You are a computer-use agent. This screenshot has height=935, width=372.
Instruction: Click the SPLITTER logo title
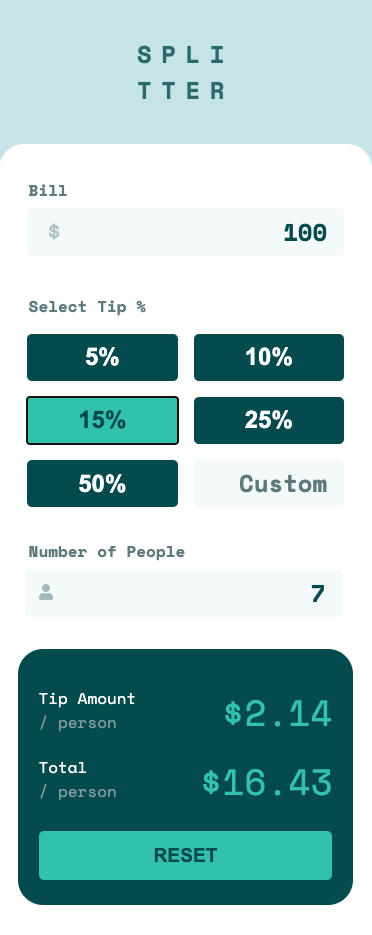point(182,73)
